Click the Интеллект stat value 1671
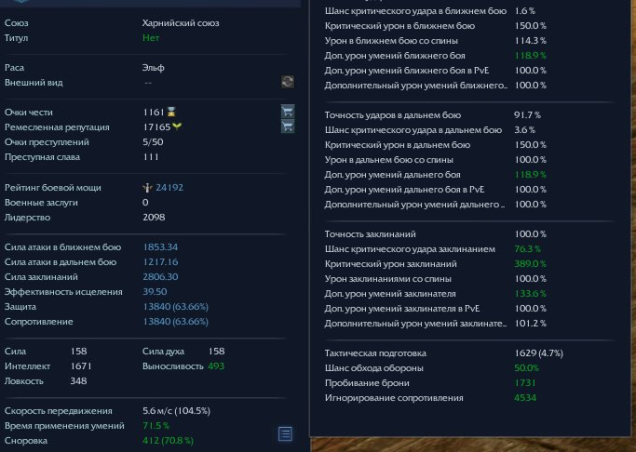636x452 pixels. click(81, 367)
